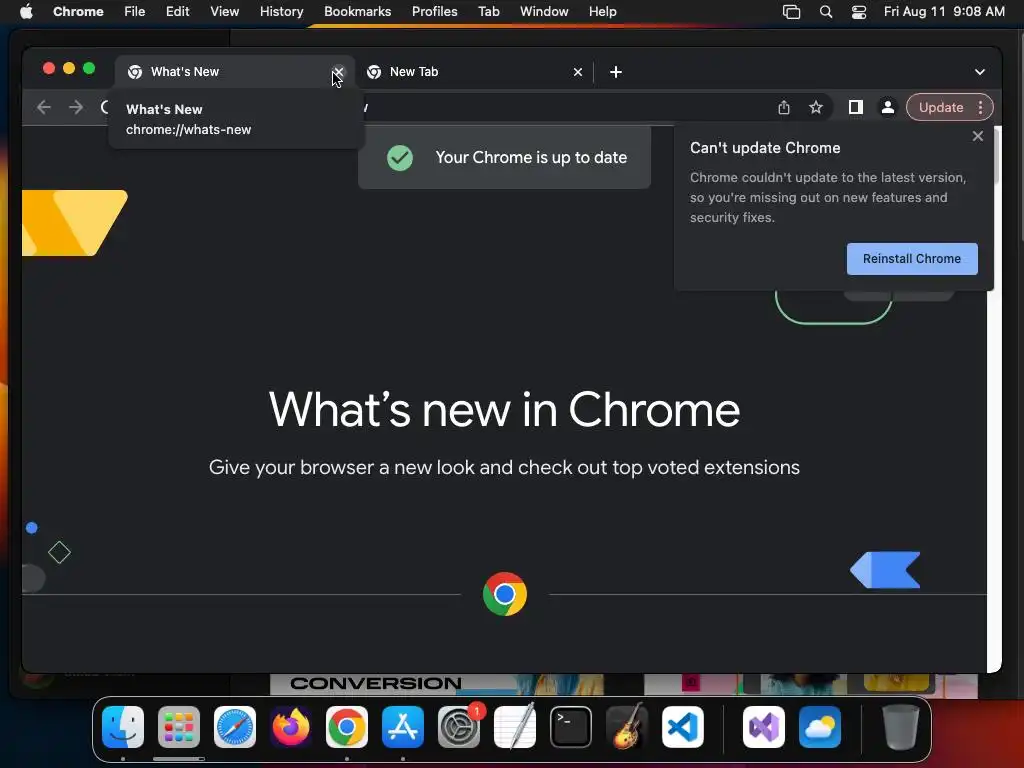Launch Safari from the Dock

point(235,727)
